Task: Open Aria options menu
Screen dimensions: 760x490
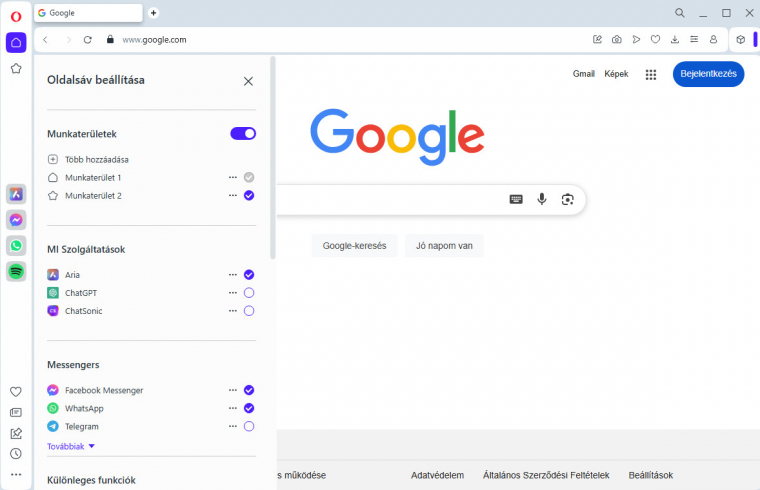Action: click(233, 275)
